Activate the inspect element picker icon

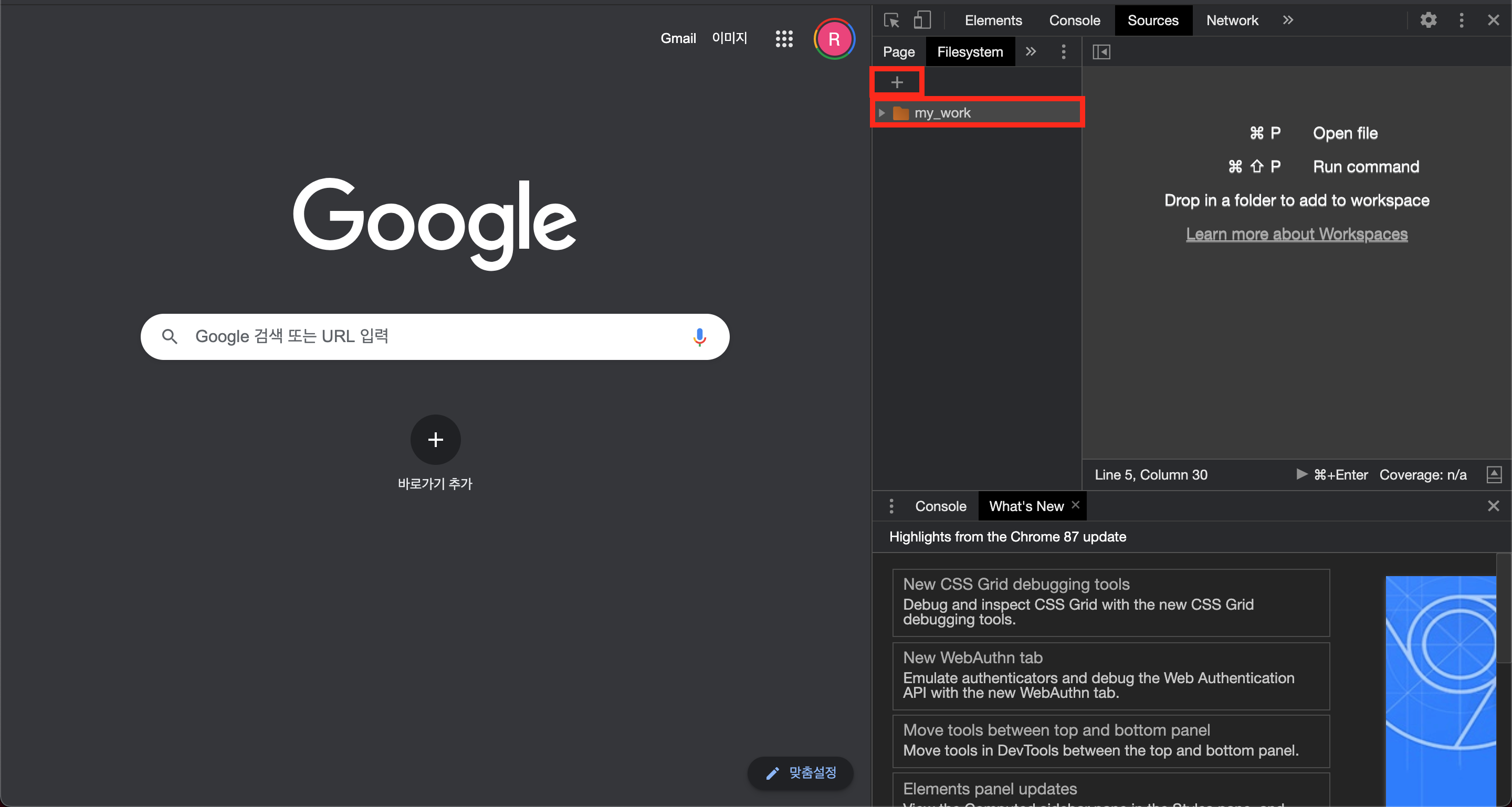891,20
